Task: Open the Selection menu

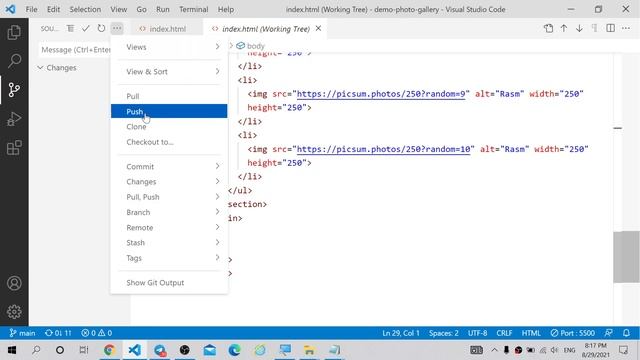Action: pos(85,9)
